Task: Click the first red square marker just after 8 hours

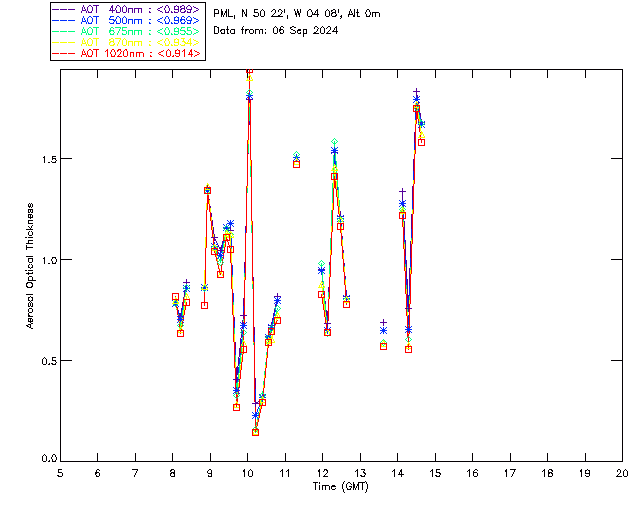Action: pyautogui.click(x=175, y=297)
